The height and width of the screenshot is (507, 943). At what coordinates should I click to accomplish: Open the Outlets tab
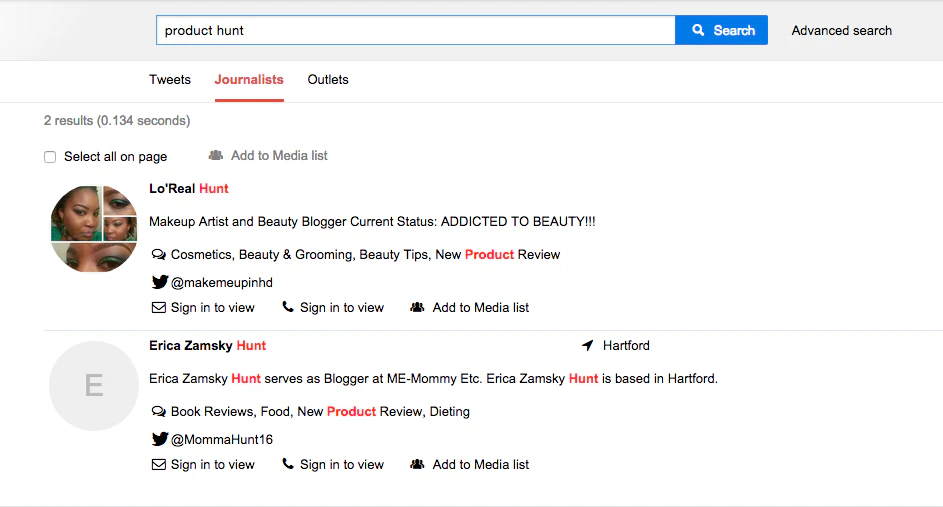pyautogui.click(x=328, y=79)
